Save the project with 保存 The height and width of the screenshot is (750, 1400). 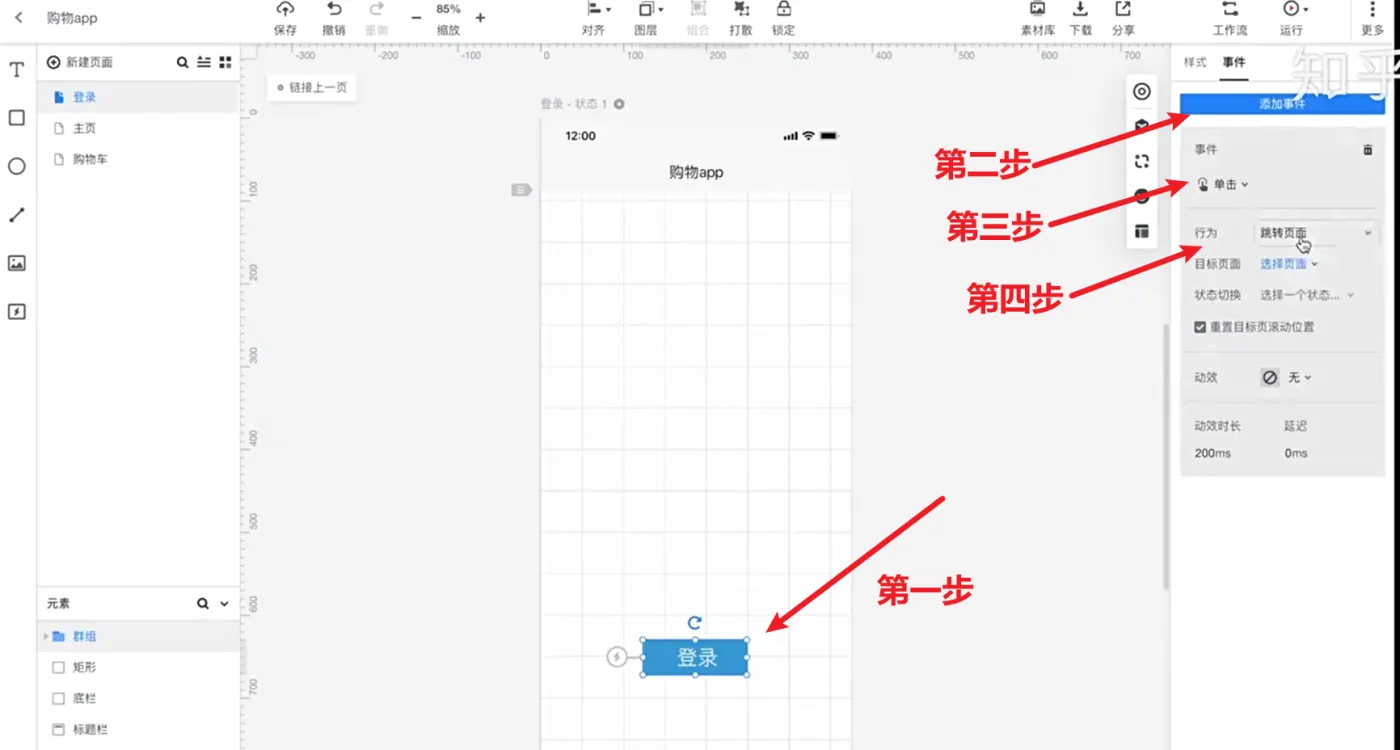[x=285, y=19]
